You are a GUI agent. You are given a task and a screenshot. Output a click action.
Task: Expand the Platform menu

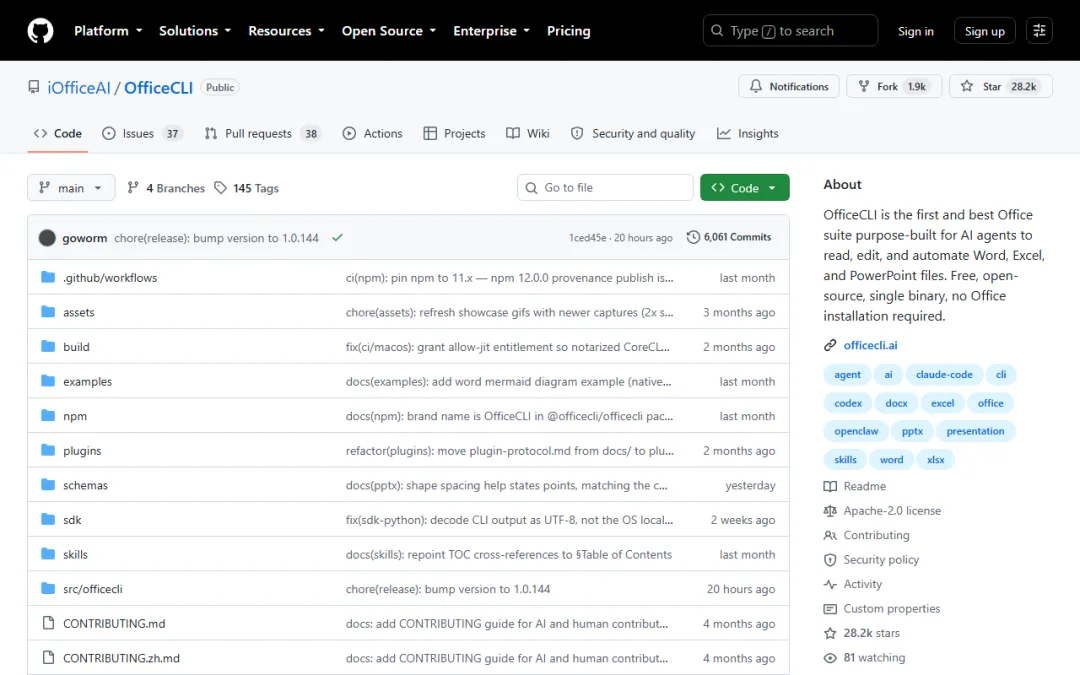click(108, 31)
